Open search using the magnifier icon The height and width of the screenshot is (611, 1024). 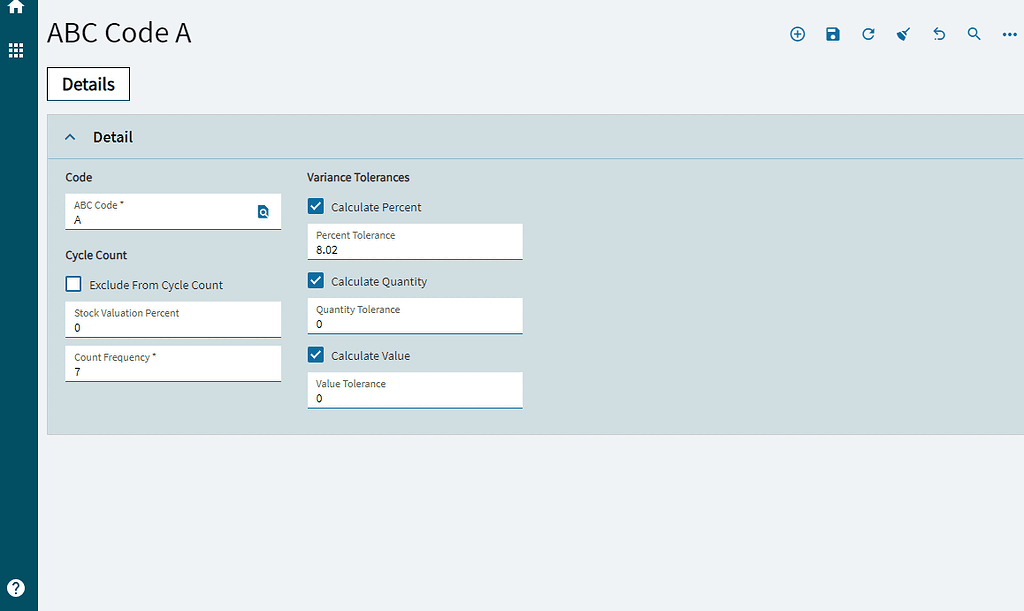973,33
